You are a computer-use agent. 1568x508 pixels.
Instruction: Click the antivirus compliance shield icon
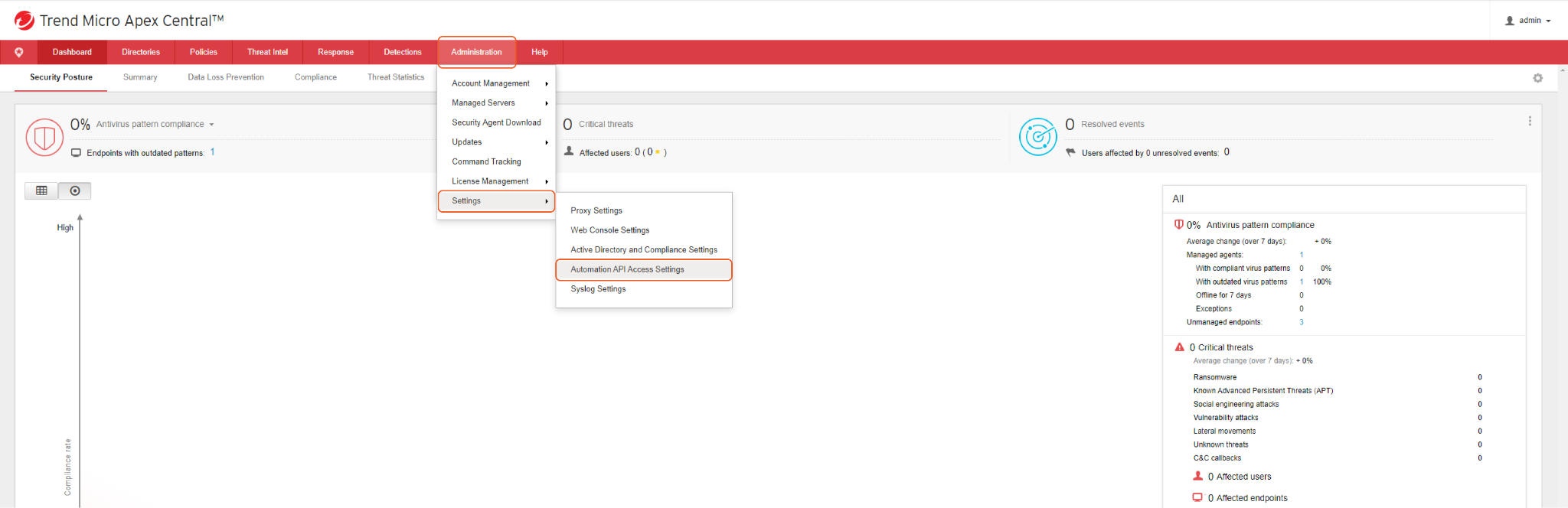tap(44, 138)
